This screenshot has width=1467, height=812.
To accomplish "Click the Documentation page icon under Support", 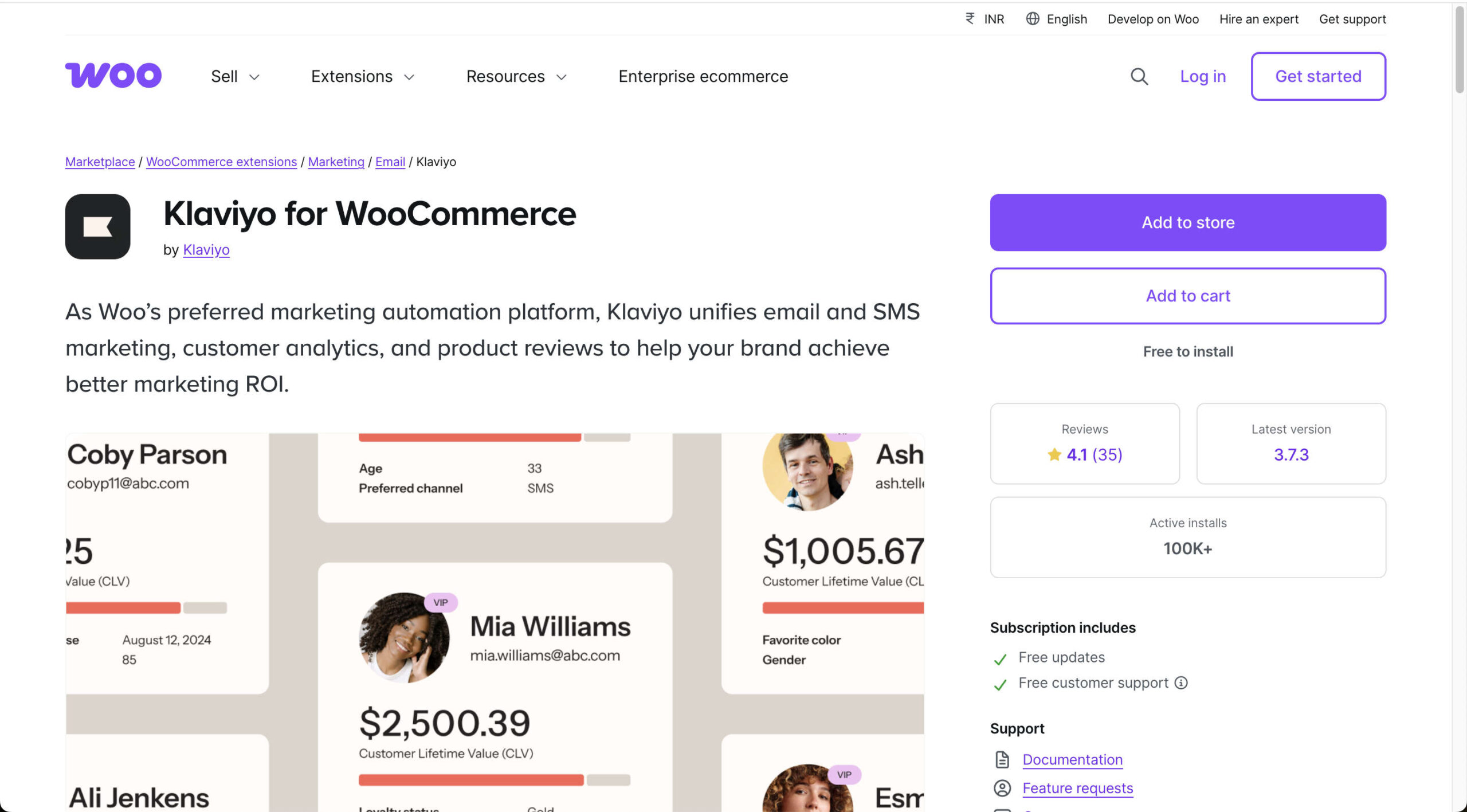I will pos(1002,759).
